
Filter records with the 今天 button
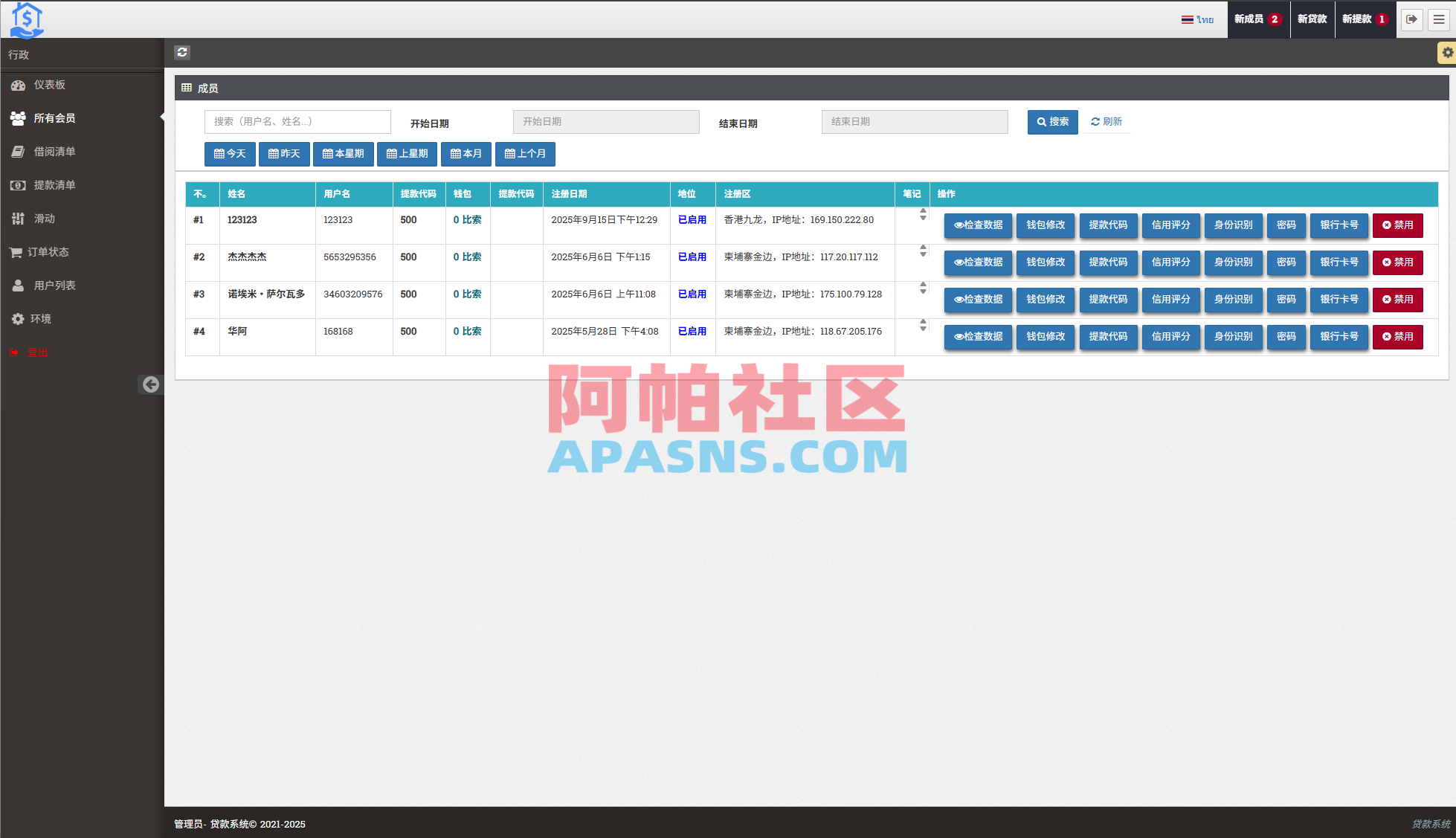click(229, 154)
